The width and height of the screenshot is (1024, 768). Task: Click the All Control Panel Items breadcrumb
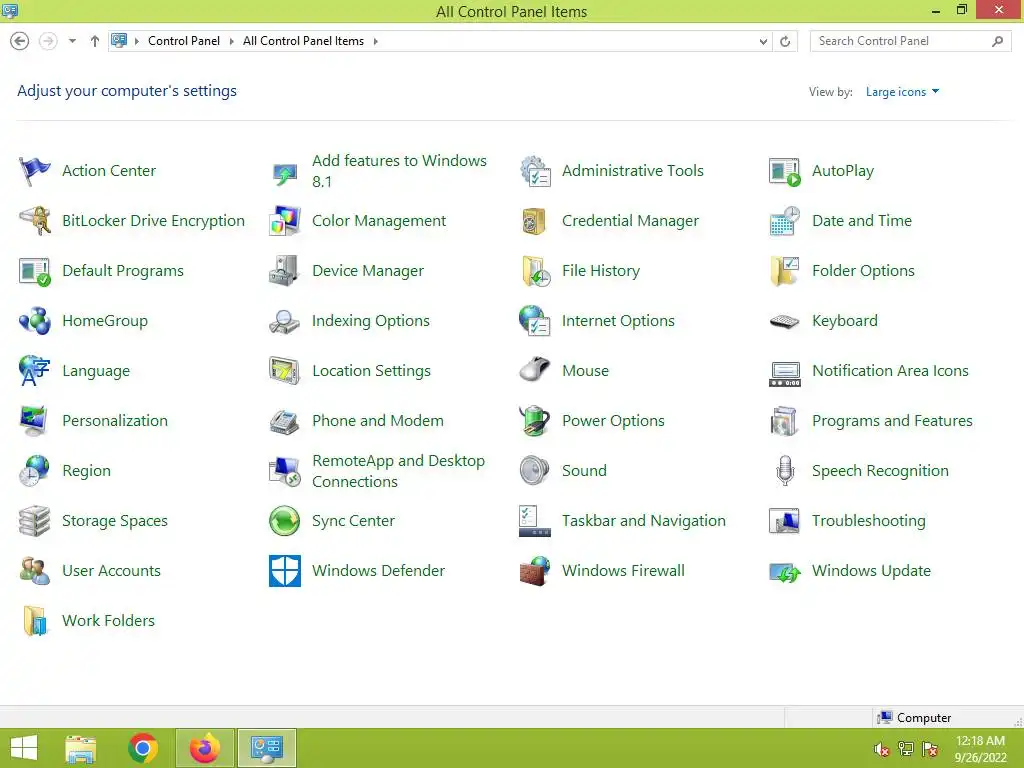[x=304, y=41]
